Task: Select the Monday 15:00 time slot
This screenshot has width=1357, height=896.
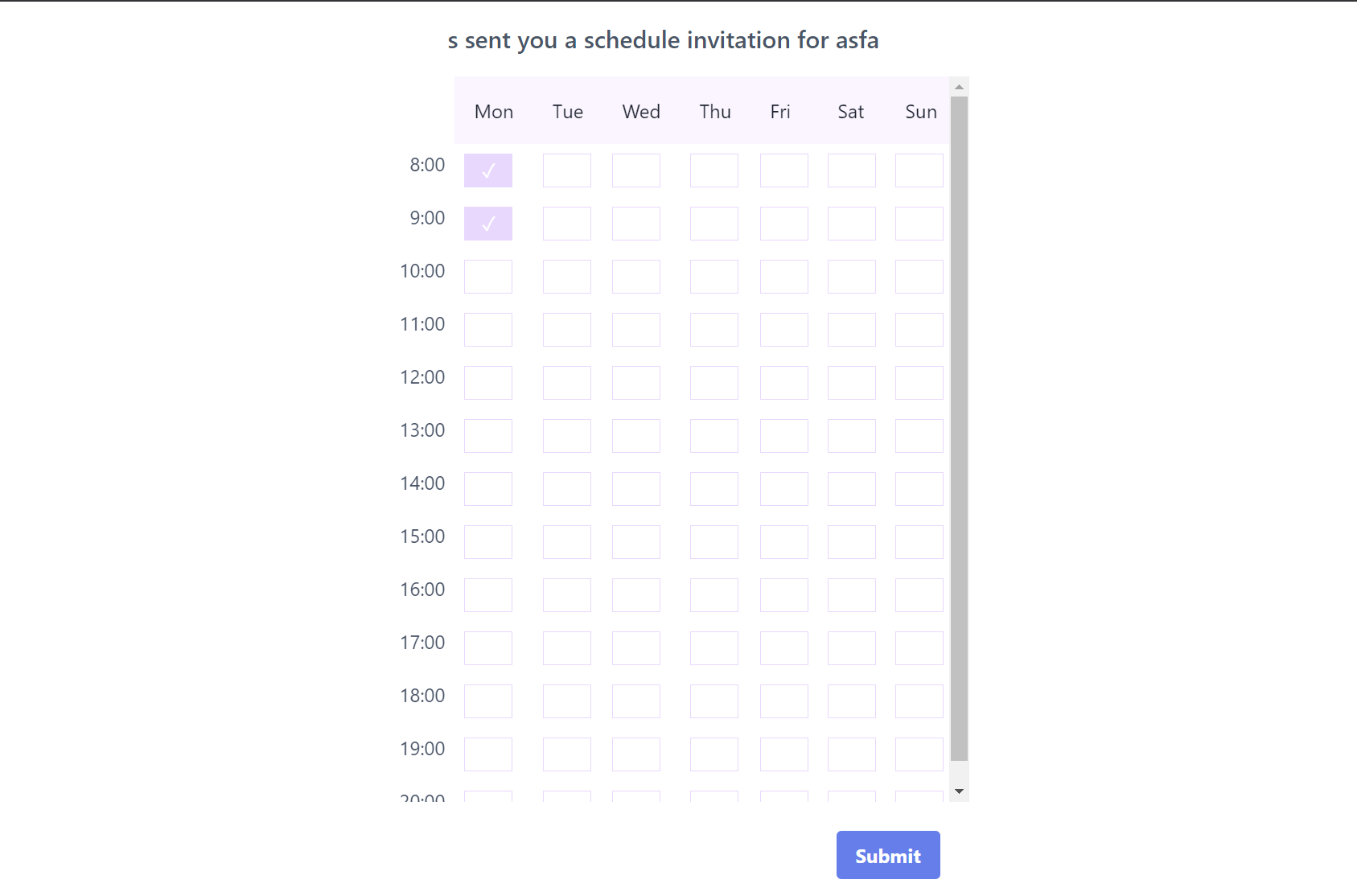Action: pyautogui.click(x=488, y=542)
